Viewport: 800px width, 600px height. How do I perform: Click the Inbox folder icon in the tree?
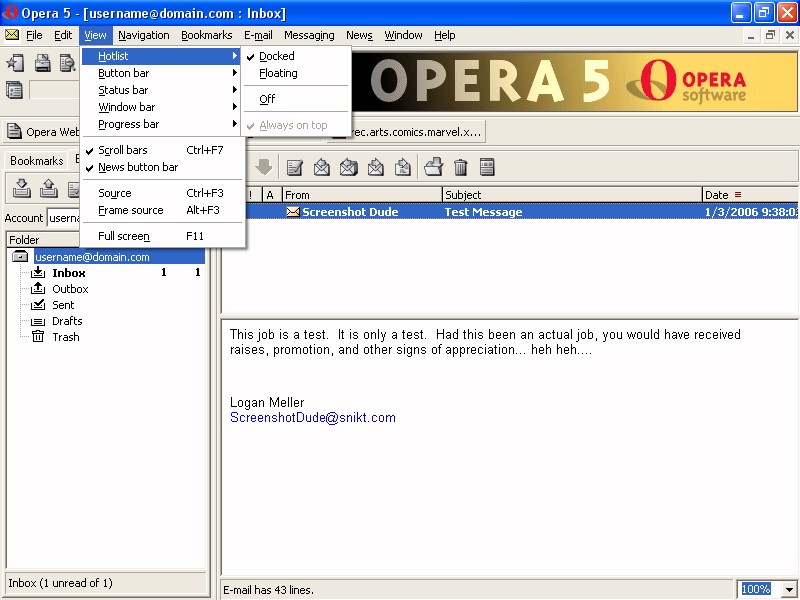tap(38, 272)
